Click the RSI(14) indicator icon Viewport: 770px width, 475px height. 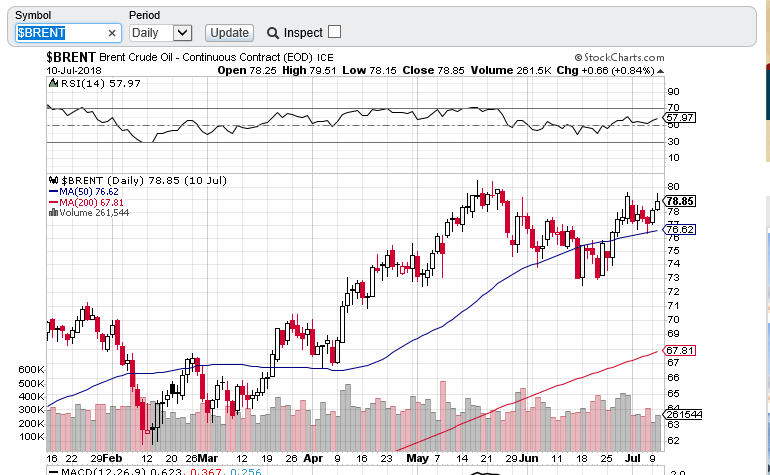(53, 83)
